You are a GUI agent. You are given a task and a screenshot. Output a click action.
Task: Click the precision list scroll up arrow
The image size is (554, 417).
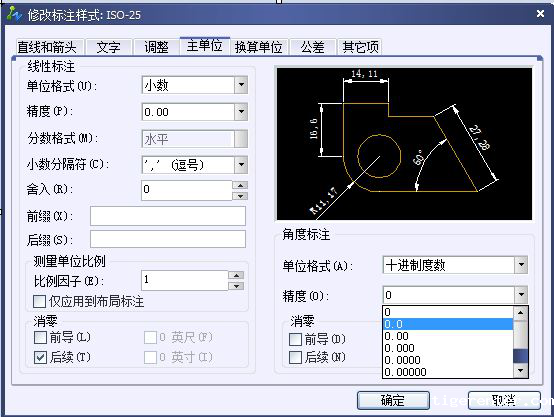tap(520, 313)
